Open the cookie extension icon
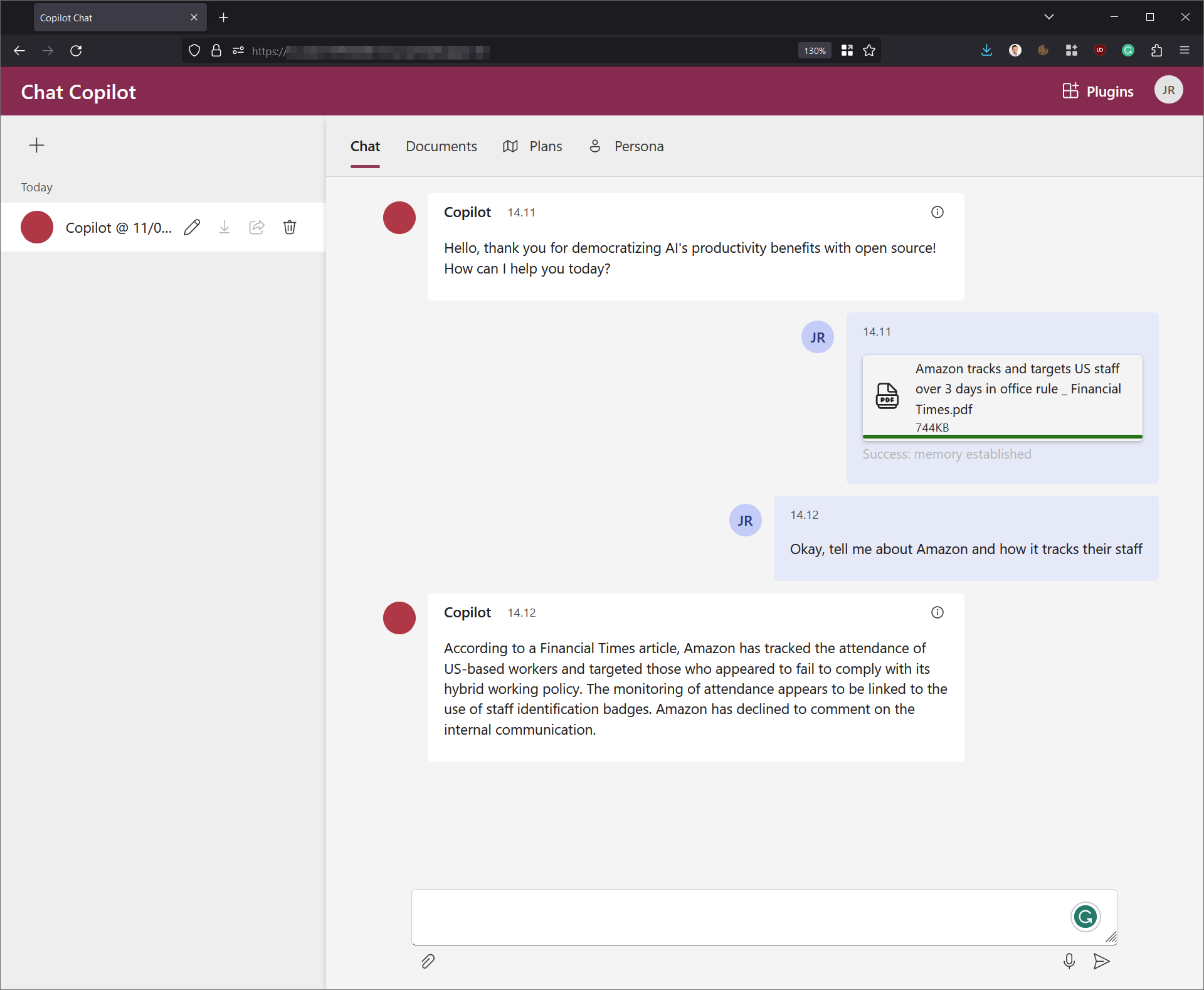 1043,51
